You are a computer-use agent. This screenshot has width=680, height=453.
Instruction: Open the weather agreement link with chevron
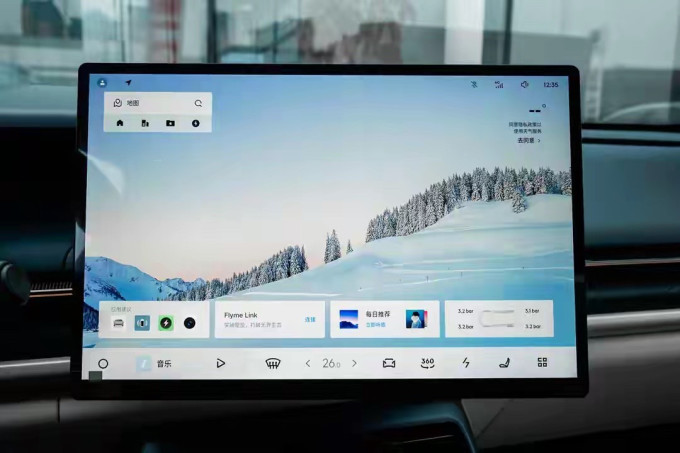529,140
